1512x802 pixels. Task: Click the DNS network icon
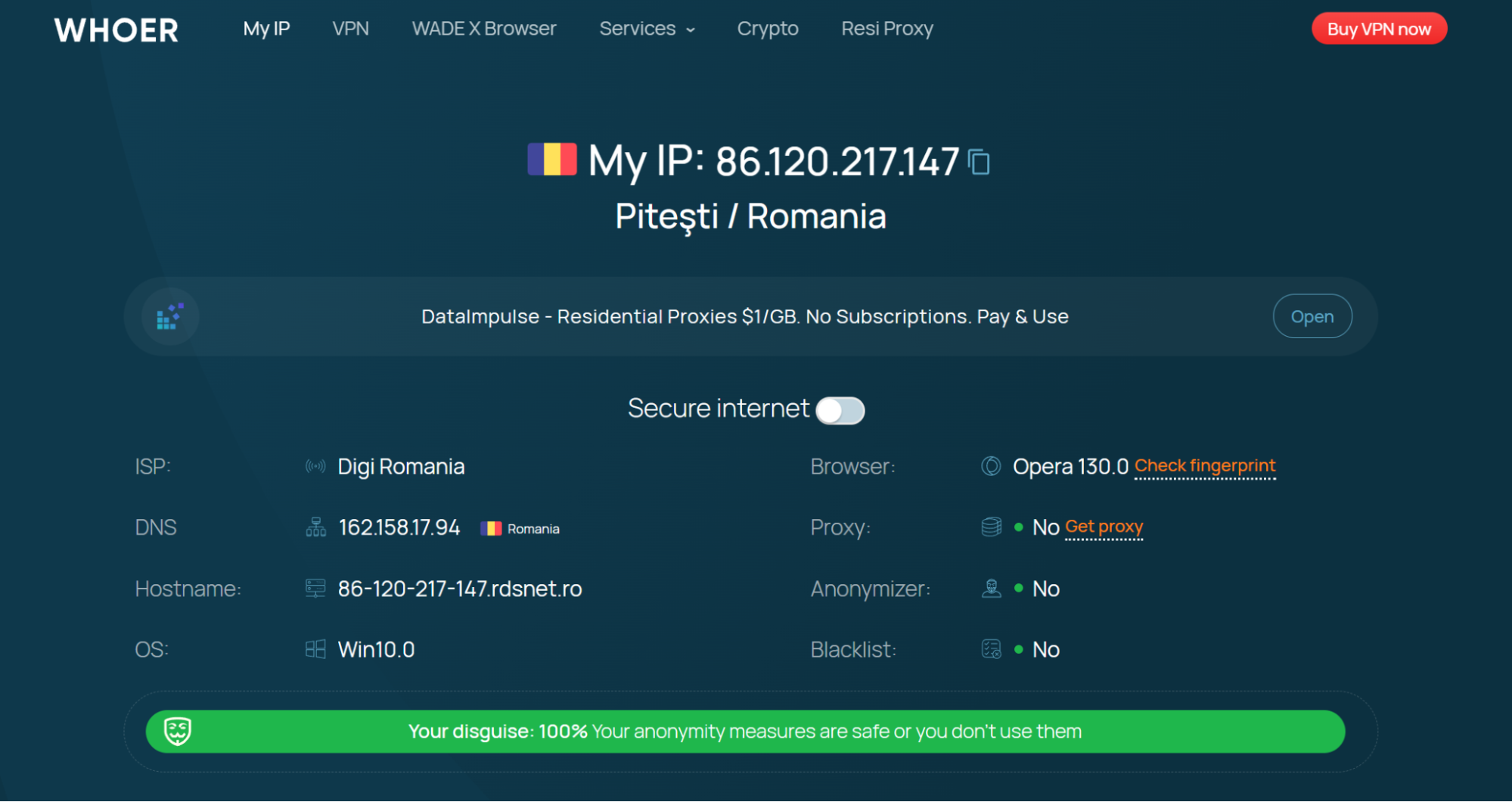click(x=315, y=527)
